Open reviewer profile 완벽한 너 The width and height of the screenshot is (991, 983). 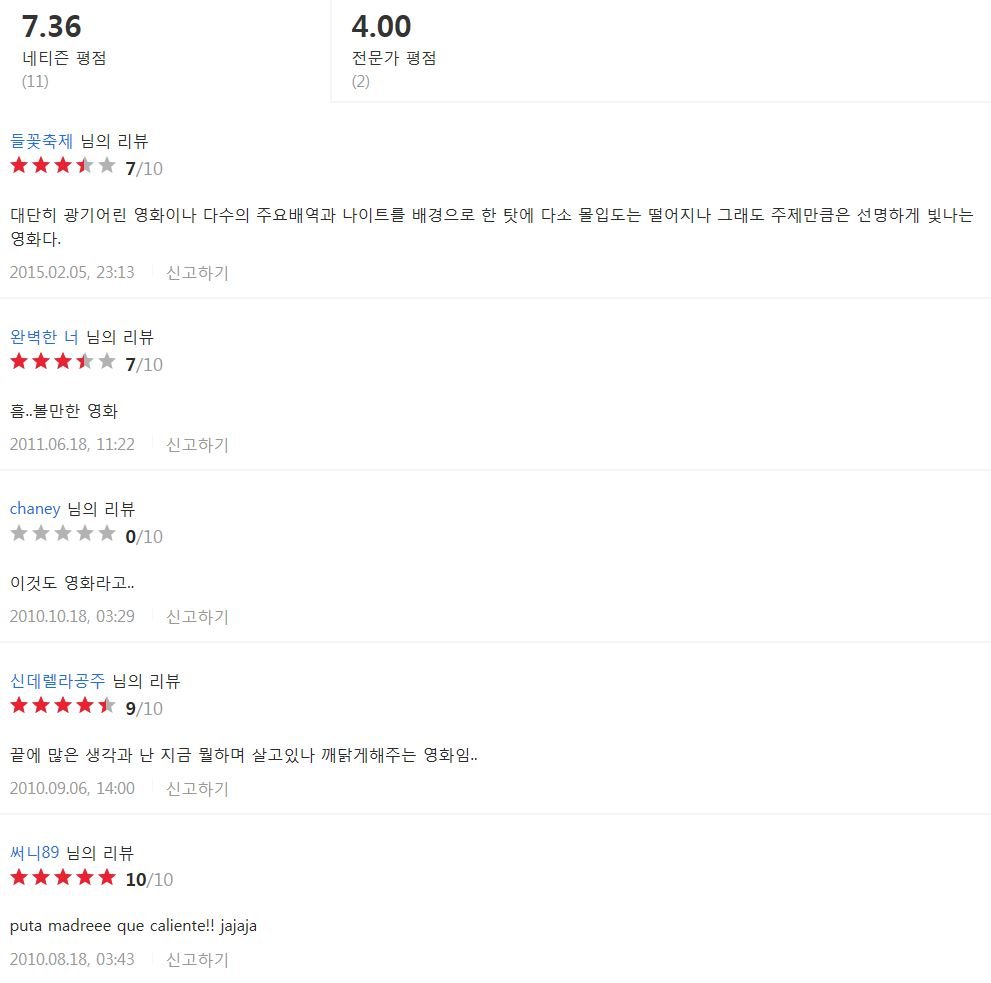coord(44,337)
